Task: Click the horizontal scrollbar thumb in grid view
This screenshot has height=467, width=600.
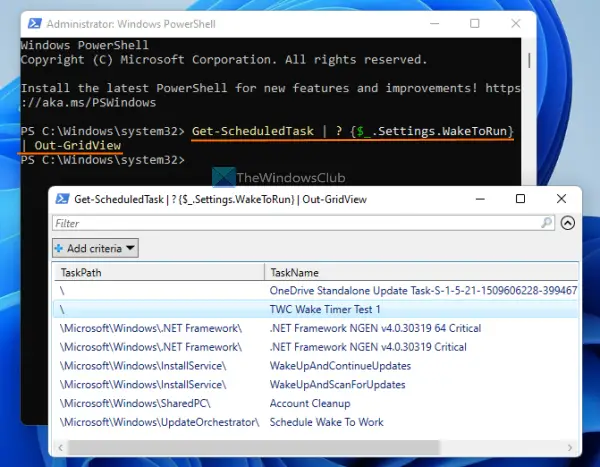Action: coord(253,447)
